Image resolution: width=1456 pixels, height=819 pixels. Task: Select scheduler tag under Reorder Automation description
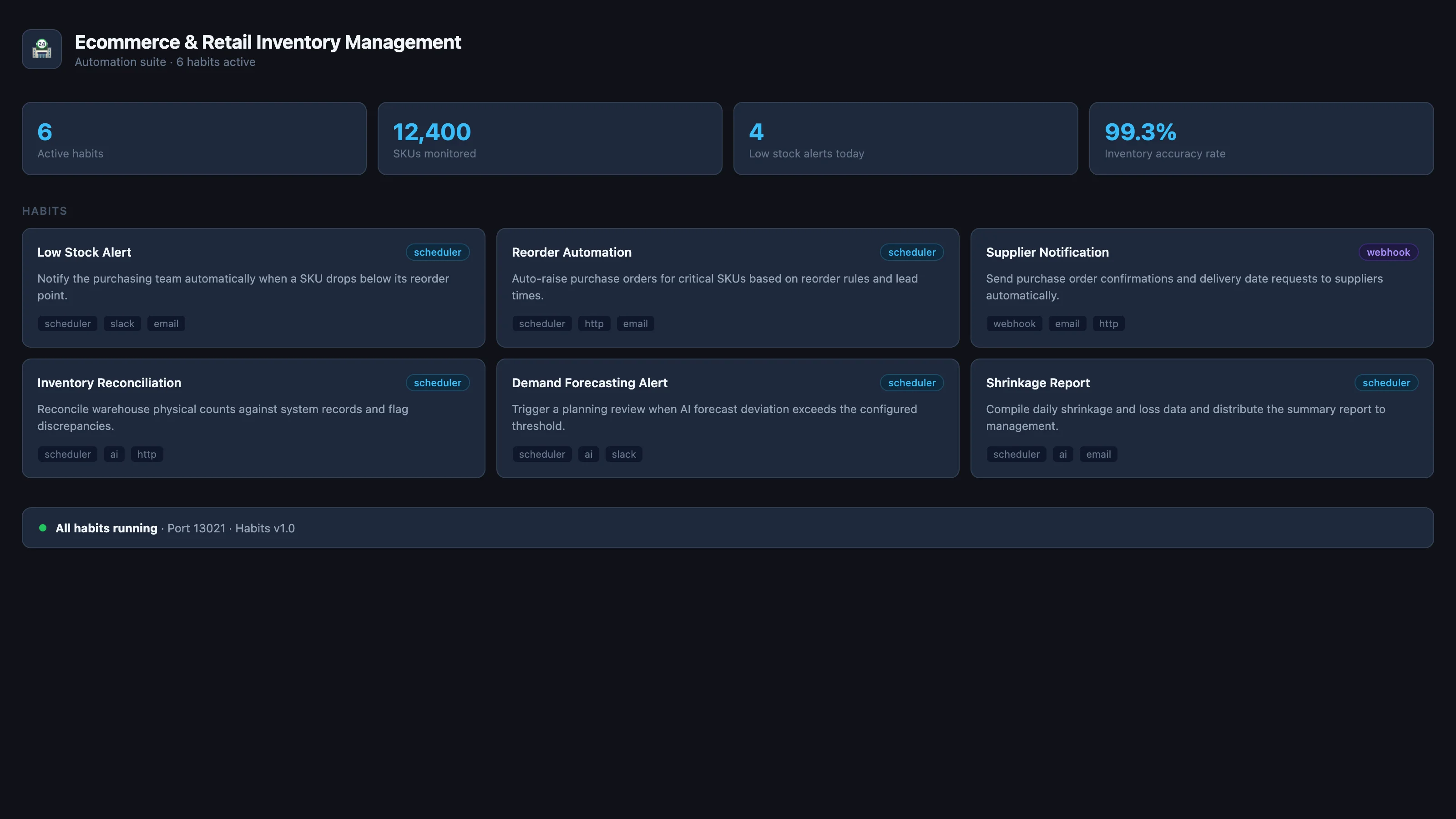(542, 324)
